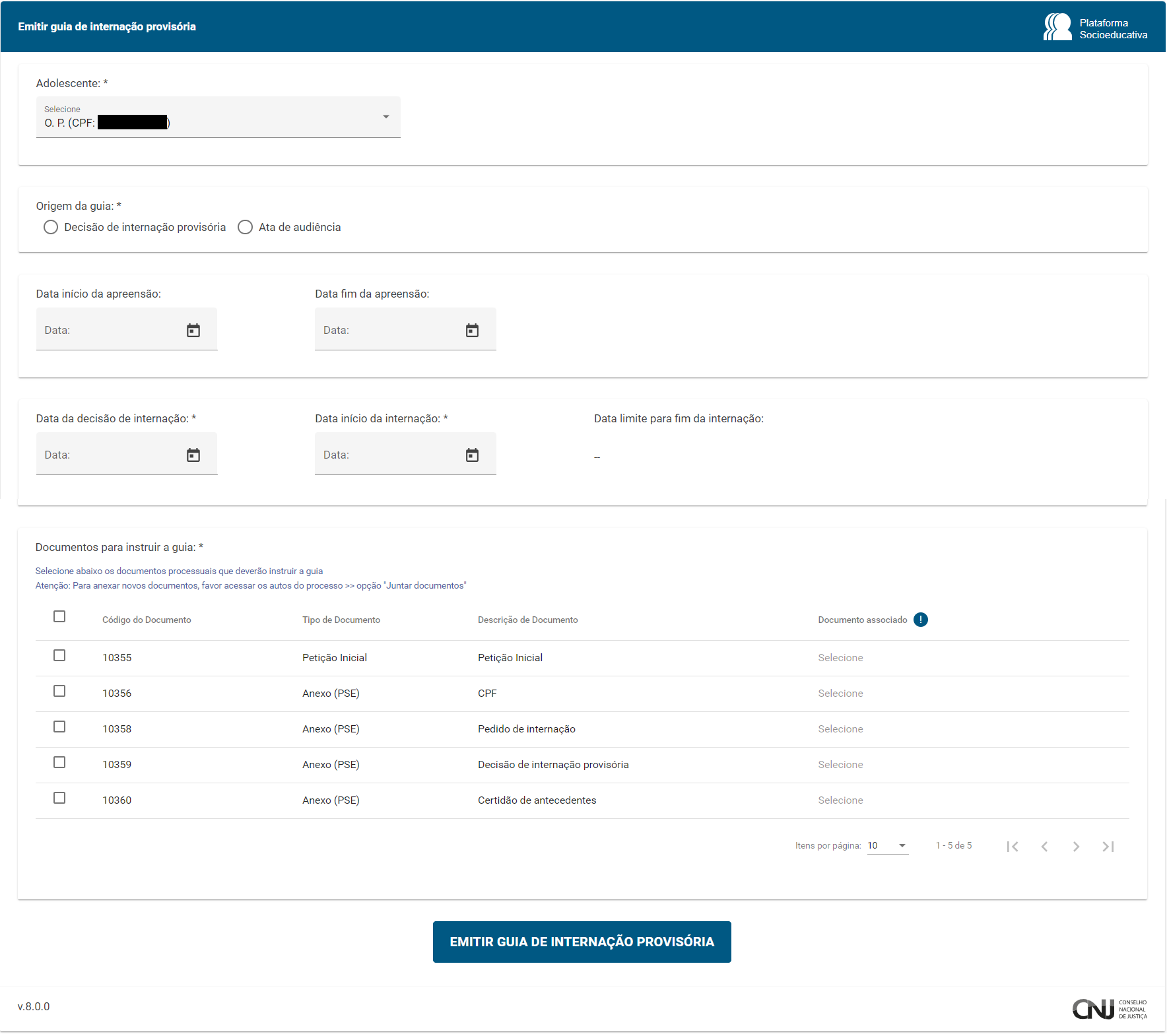Go to next page of documents

(1076, 846)
